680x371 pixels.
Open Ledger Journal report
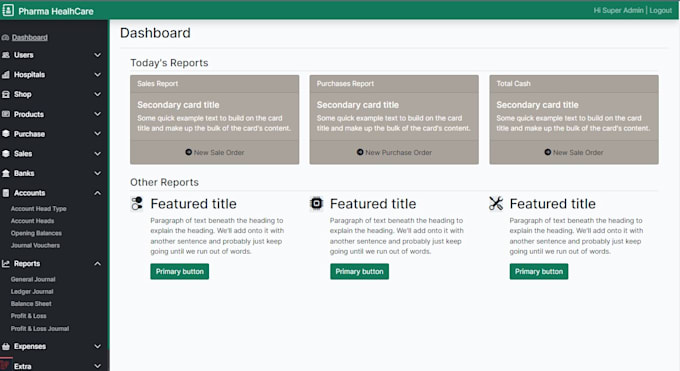(x=32, y=292)
